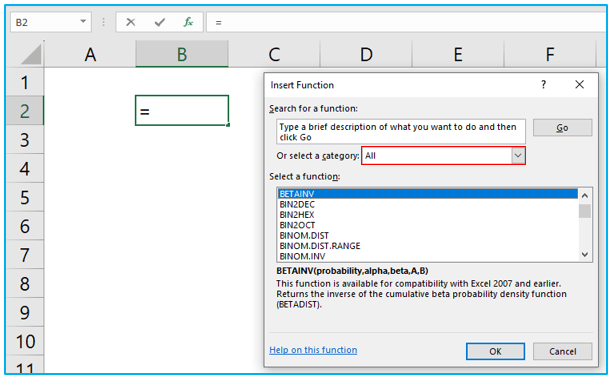This screenshot has width=613, height=380.
Task: Click the Insert Function fx icon
Action: click(x=188, y=22)
